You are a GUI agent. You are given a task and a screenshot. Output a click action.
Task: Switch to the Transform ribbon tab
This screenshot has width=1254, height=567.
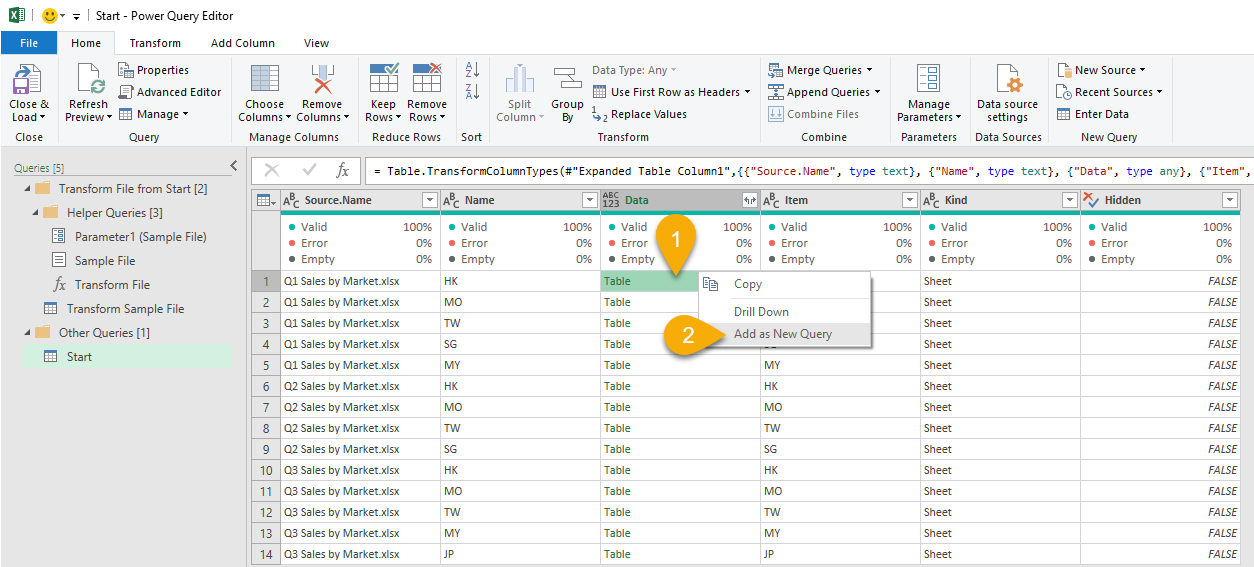pos(155,43)
